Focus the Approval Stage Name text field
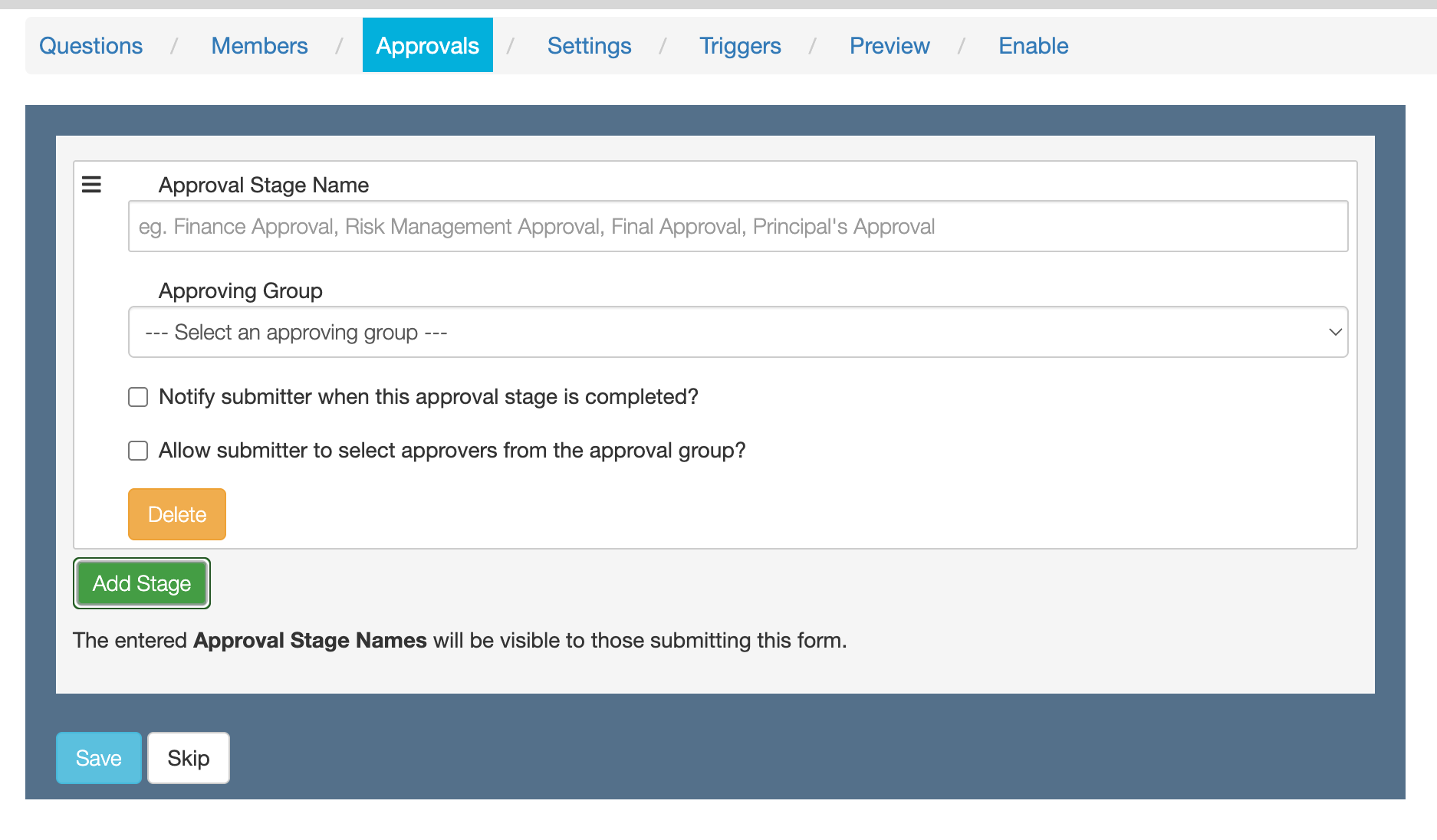Viewport: 1437px width, 840px height. click(738, 227)
